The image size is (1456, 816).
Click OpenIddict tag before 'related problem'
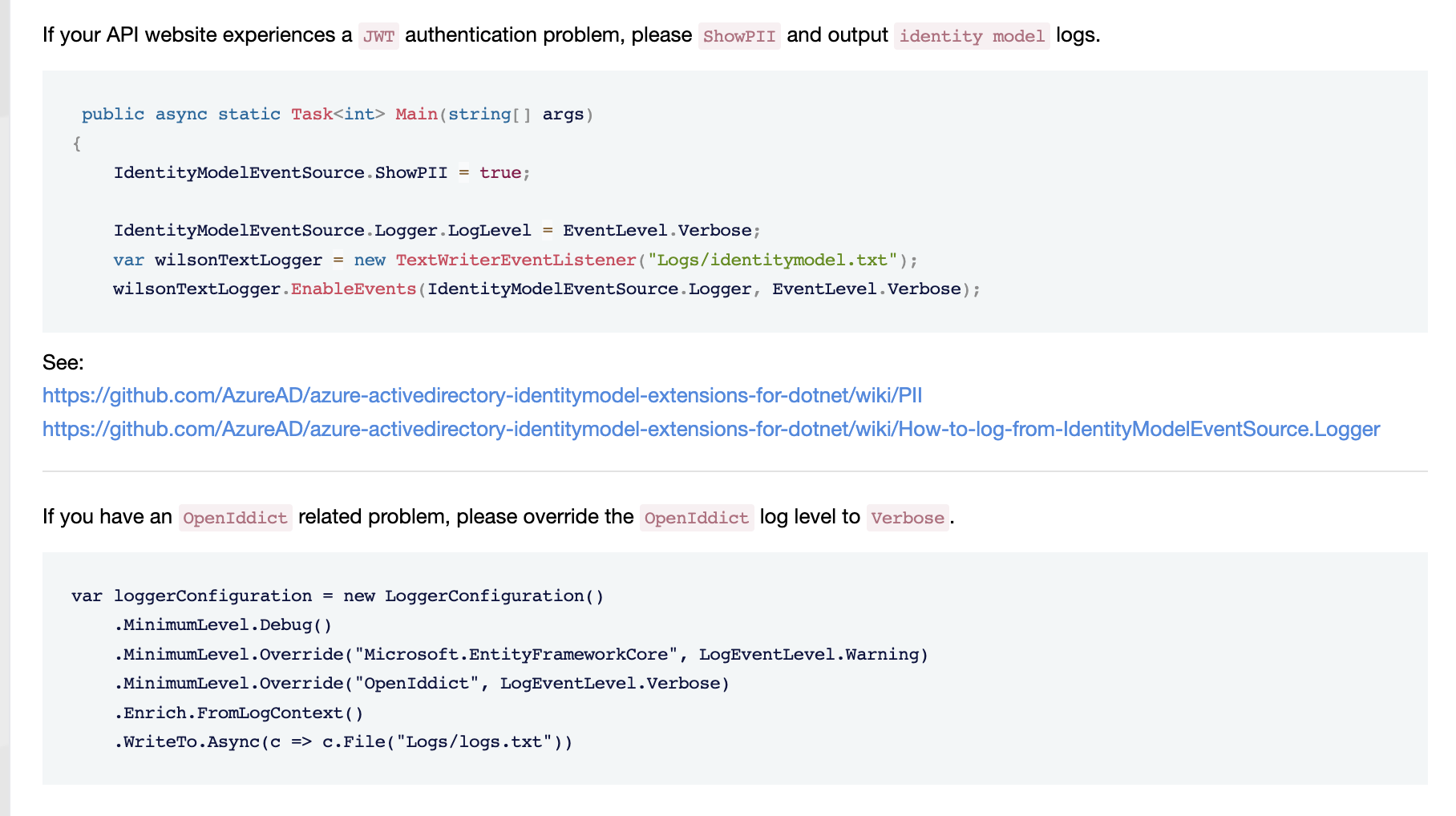(x=235, y=518)
